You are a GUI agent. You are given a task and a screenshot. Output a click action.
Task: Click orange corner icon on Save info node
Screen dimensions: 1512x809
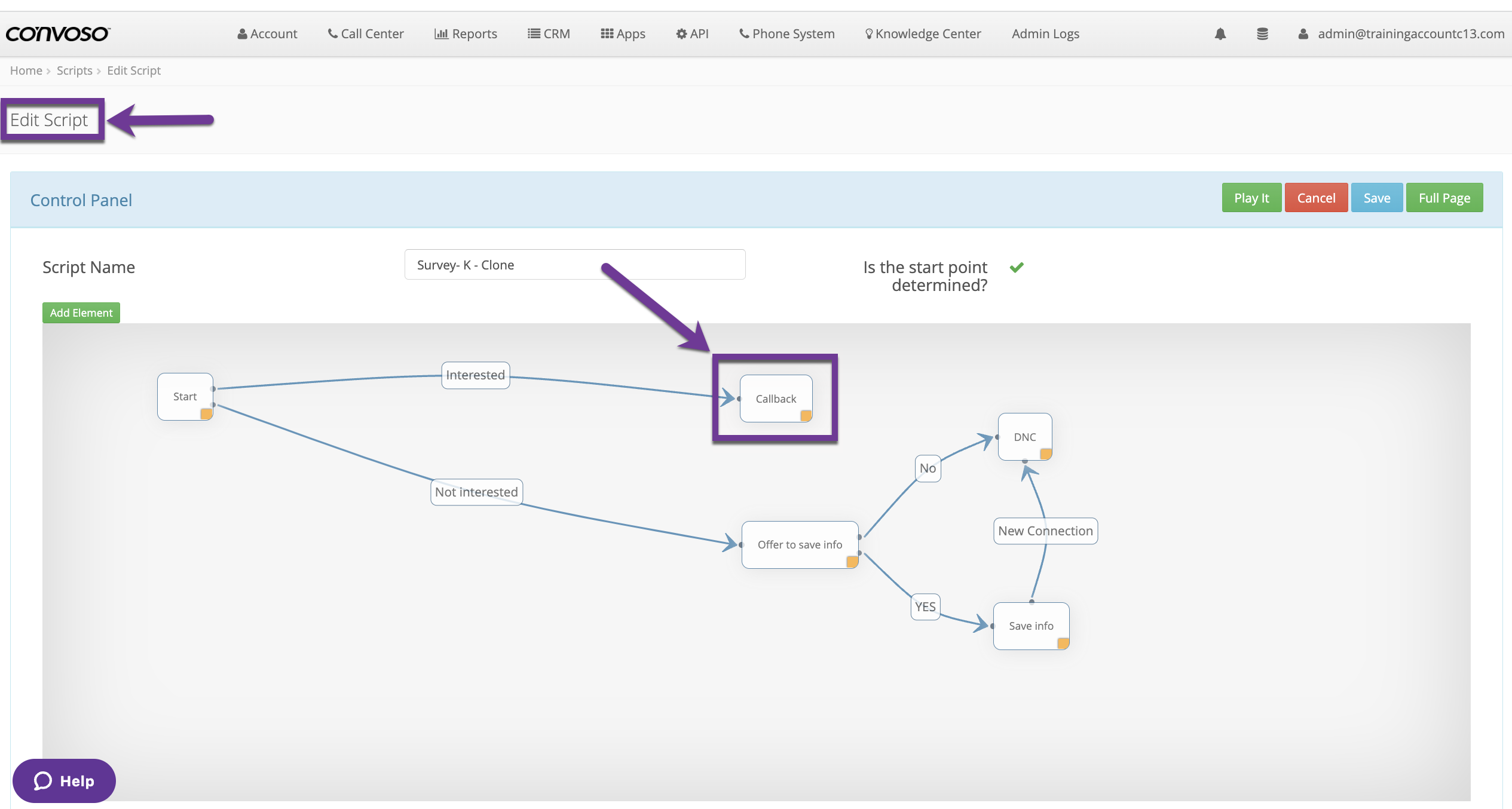coord(1063,643)
